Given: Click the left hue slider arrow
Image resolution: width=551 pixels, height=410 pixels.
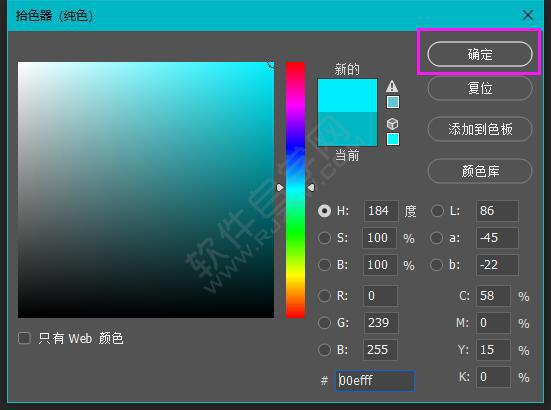Looking at the screenshot, I should pos(280,188).
